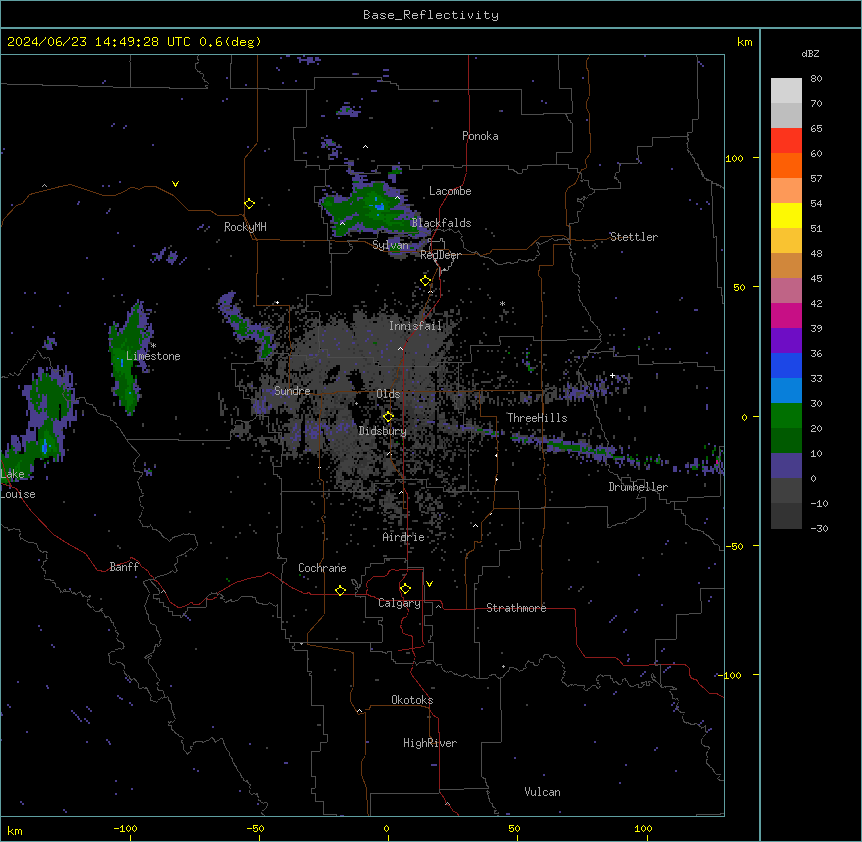This screenshot has height=842, width=862.
Task: Click the Louise map label
Action: pos(18,494)
